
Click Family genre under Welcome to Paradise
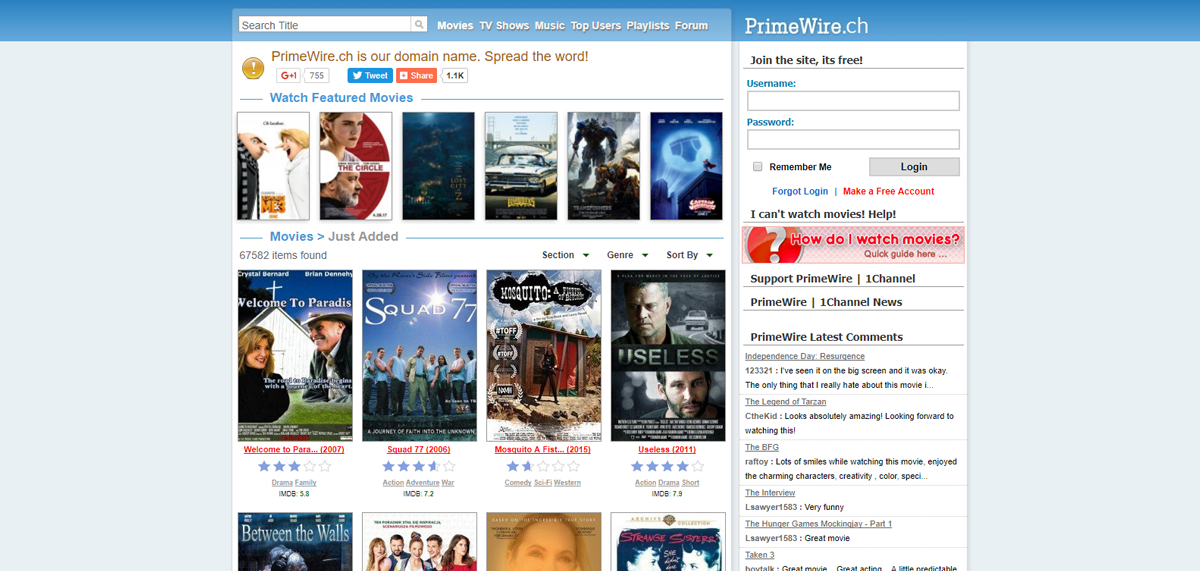(306, 483)
